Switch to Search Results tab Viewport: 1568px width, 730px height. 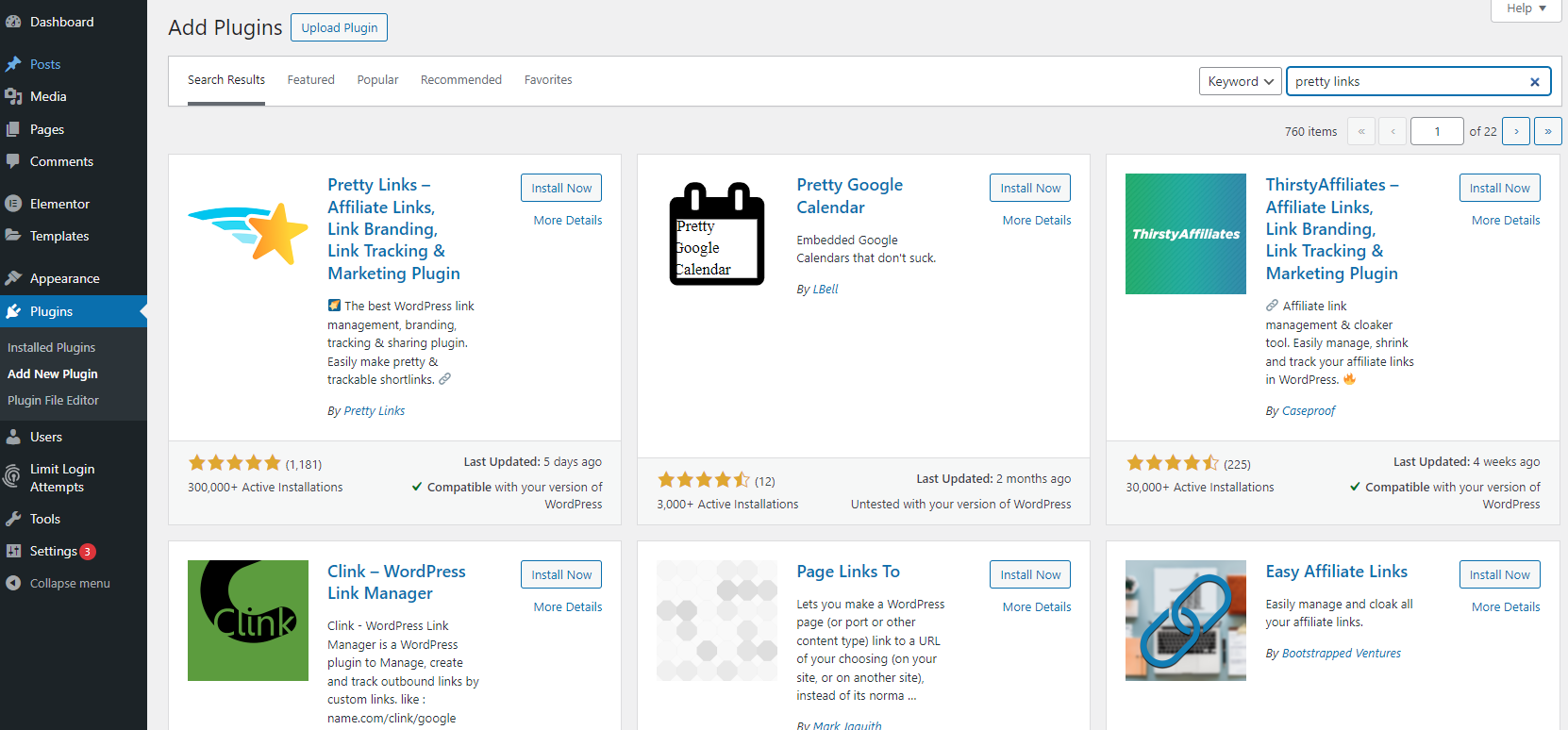[x=226, y=80]
